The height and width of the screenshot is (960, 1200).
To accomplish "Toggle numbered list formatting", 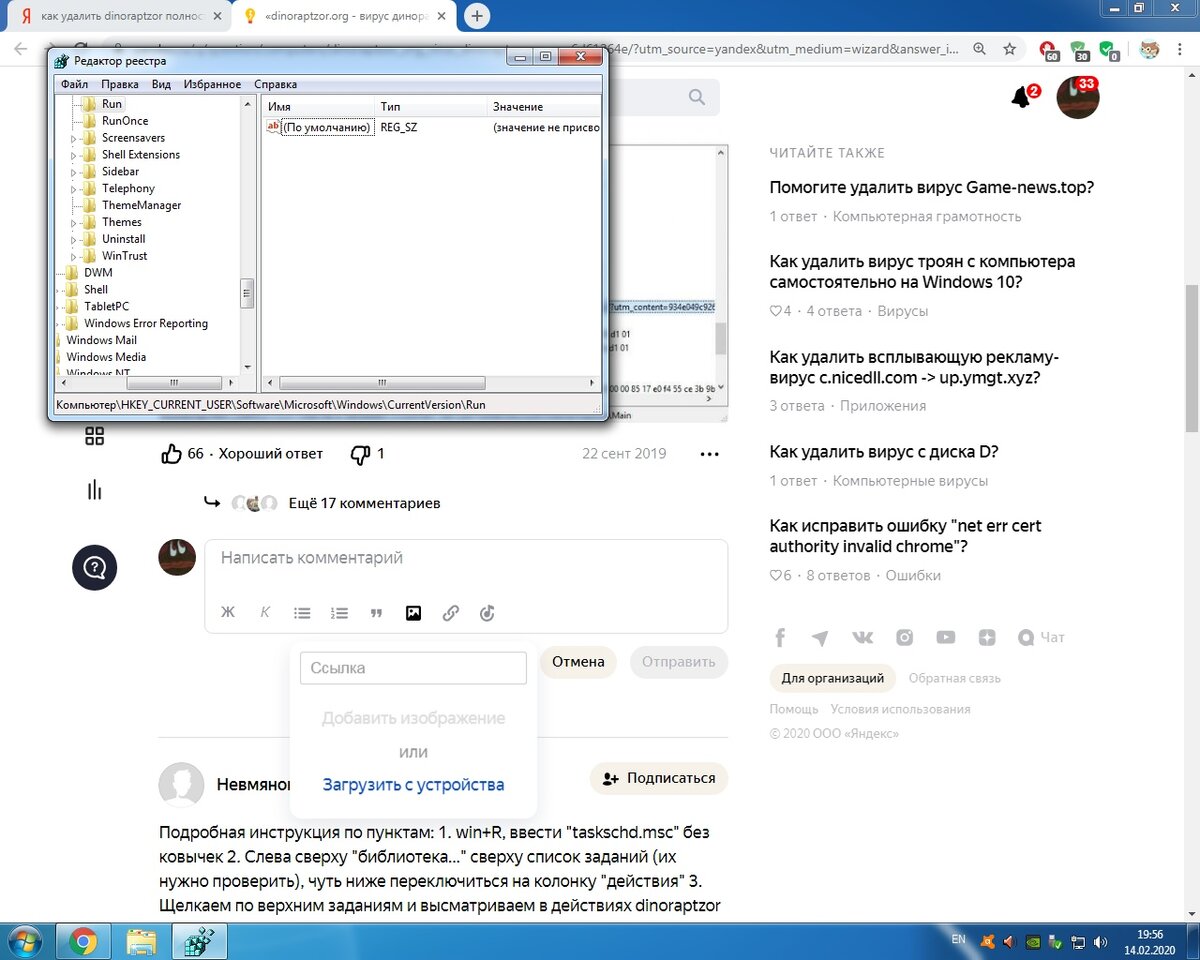I will 339,613.
